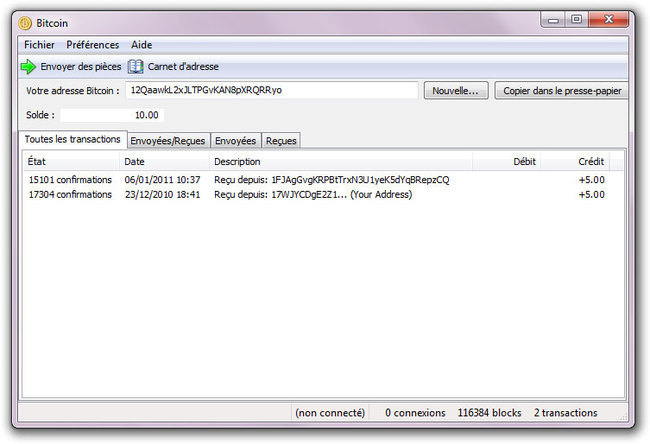Open the Préférences menu

tap(92, 45)
